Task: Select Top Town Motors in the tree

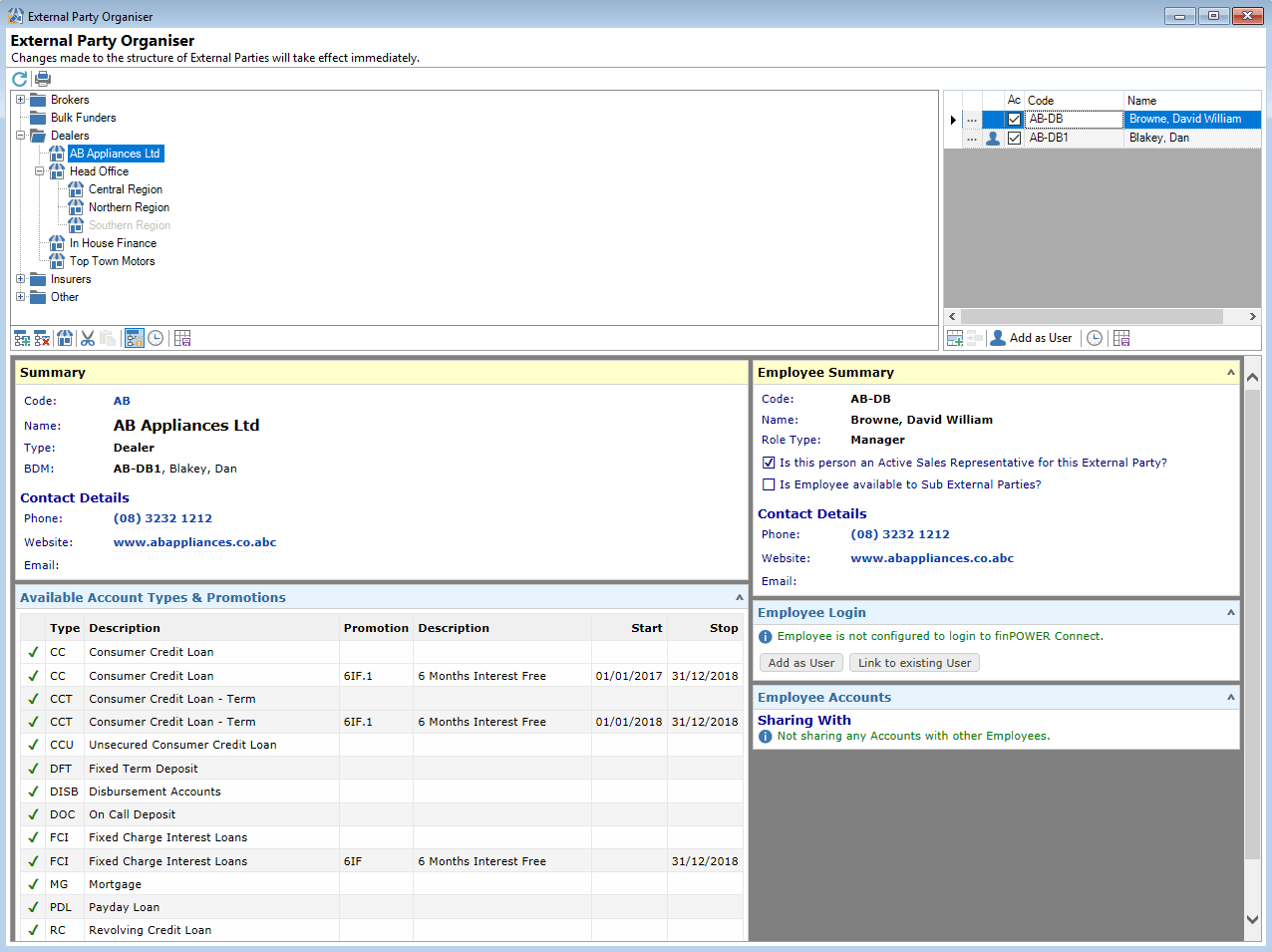Action: (112, 261)
